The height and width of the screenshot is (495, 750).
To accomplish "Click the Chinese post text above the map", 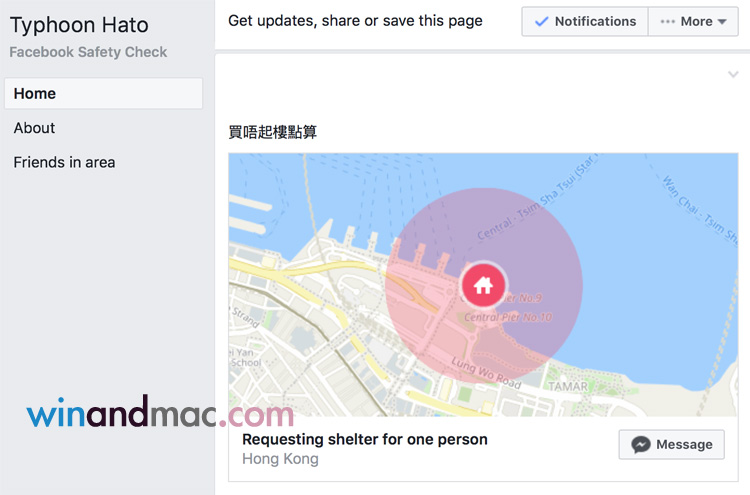I will tap(273, 132).
